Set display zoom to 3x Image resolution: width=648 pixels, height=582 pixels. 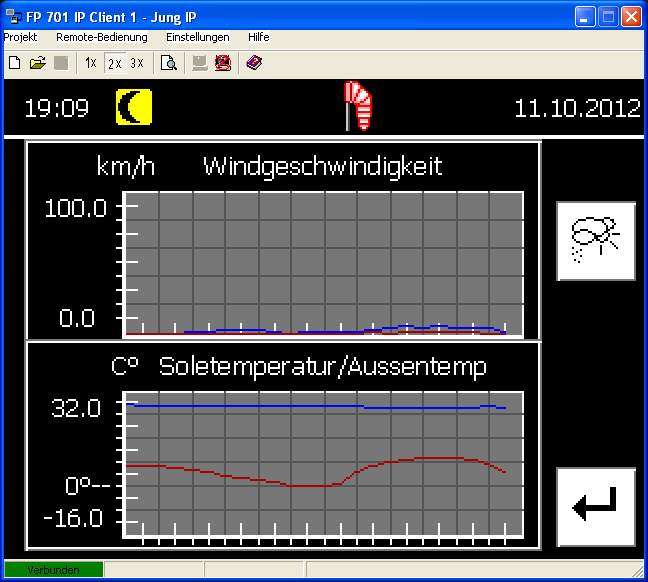click(137, 63)
